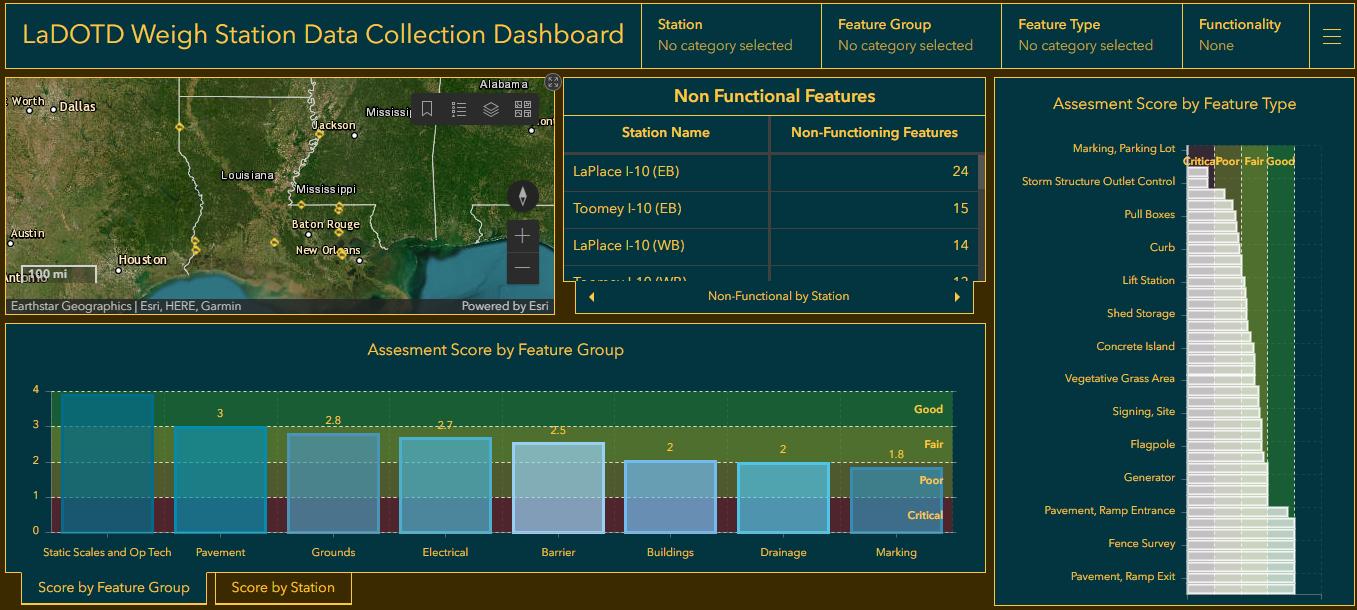This screenshot has height=610, width=1357.
Task: Zoom in on the map
Action: [523, 236]
